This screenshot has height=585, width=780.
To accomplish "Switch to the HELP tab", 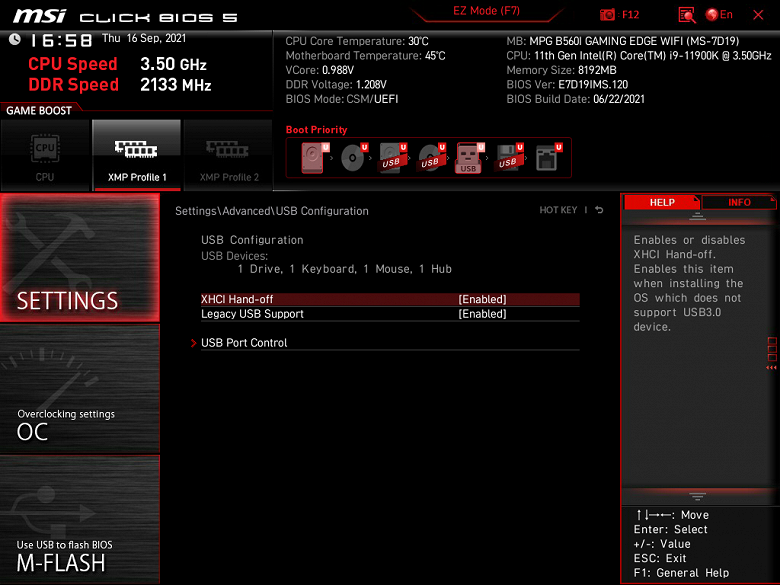I will click(662, 202).
